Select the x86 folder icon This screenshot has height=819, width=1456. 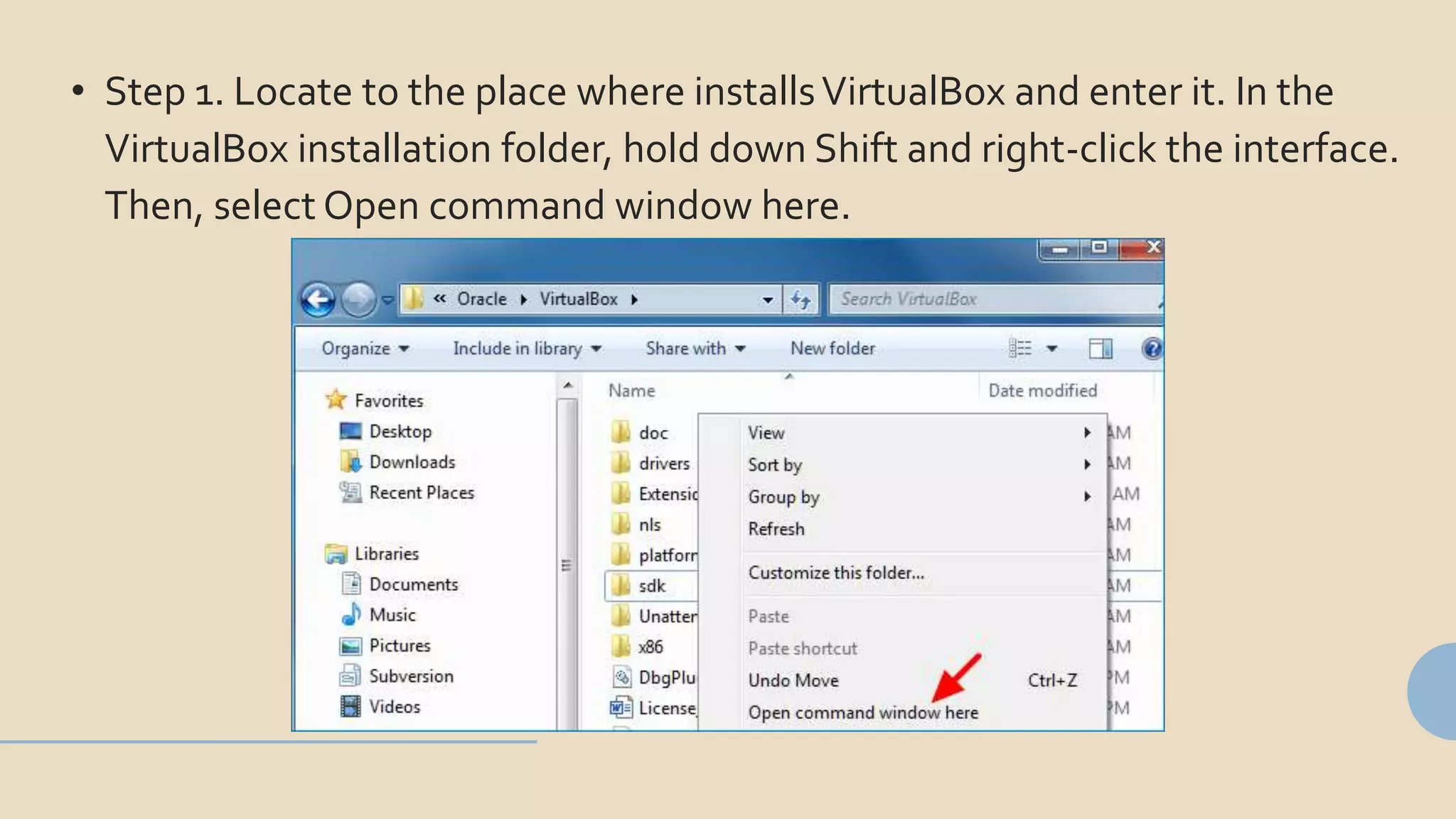pos(621,646)
